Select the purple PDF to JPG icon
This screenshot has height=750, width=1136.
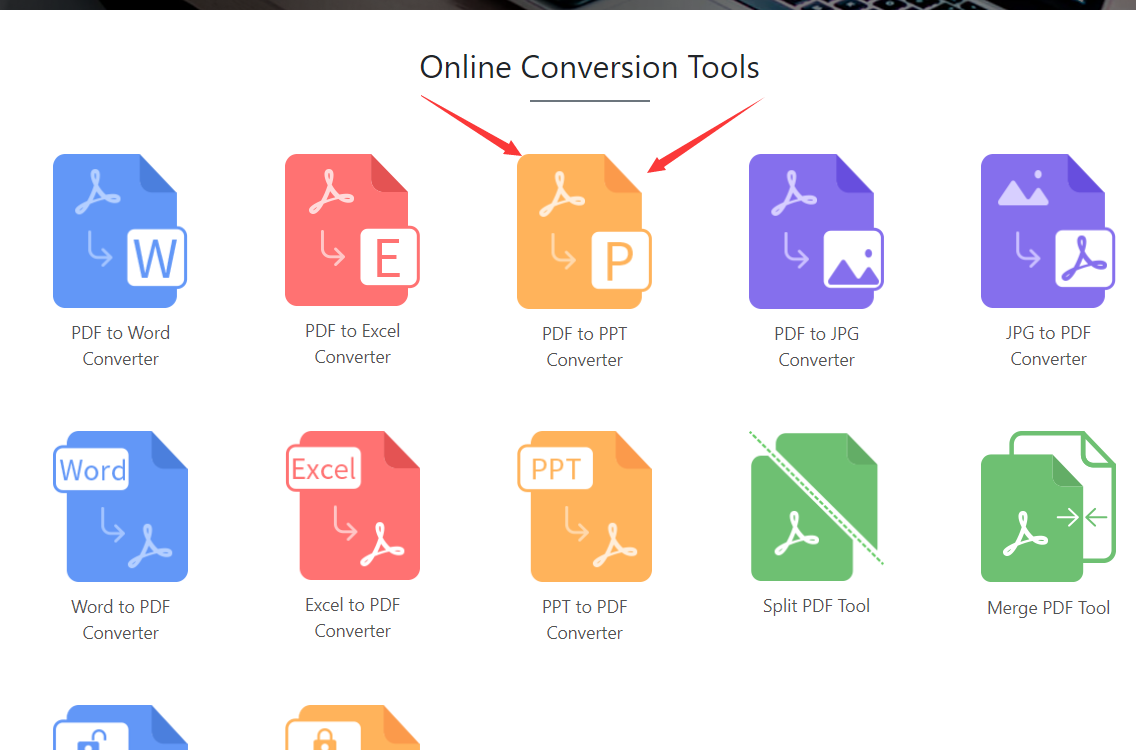coord(815,232)
